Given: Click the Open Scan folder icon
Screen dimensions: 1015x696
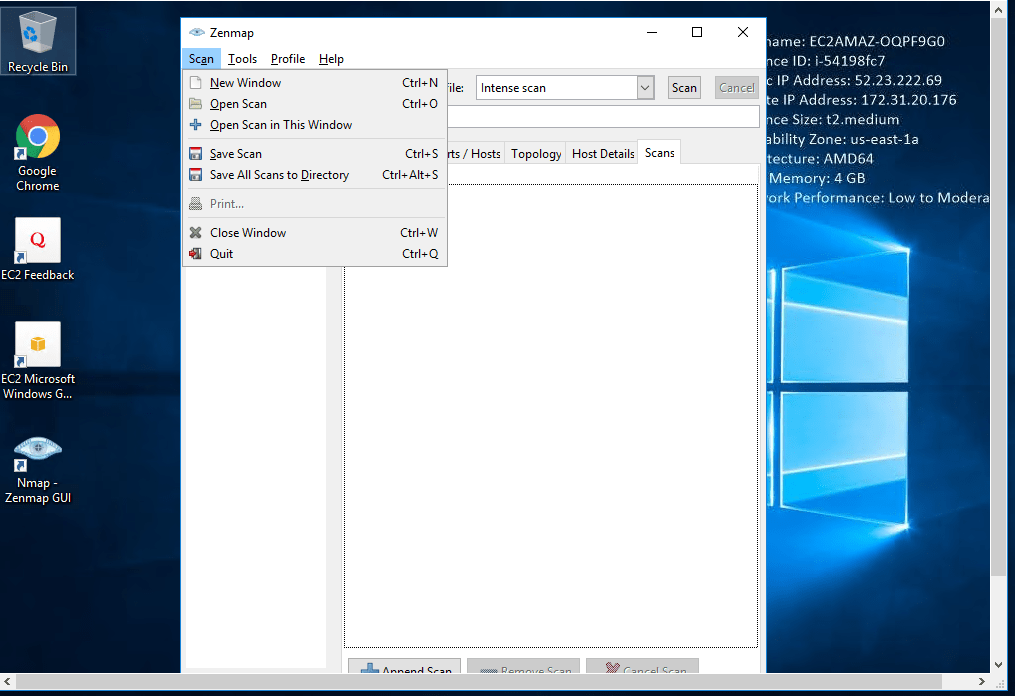Looking at the screenshot, I should coord(196,104).
